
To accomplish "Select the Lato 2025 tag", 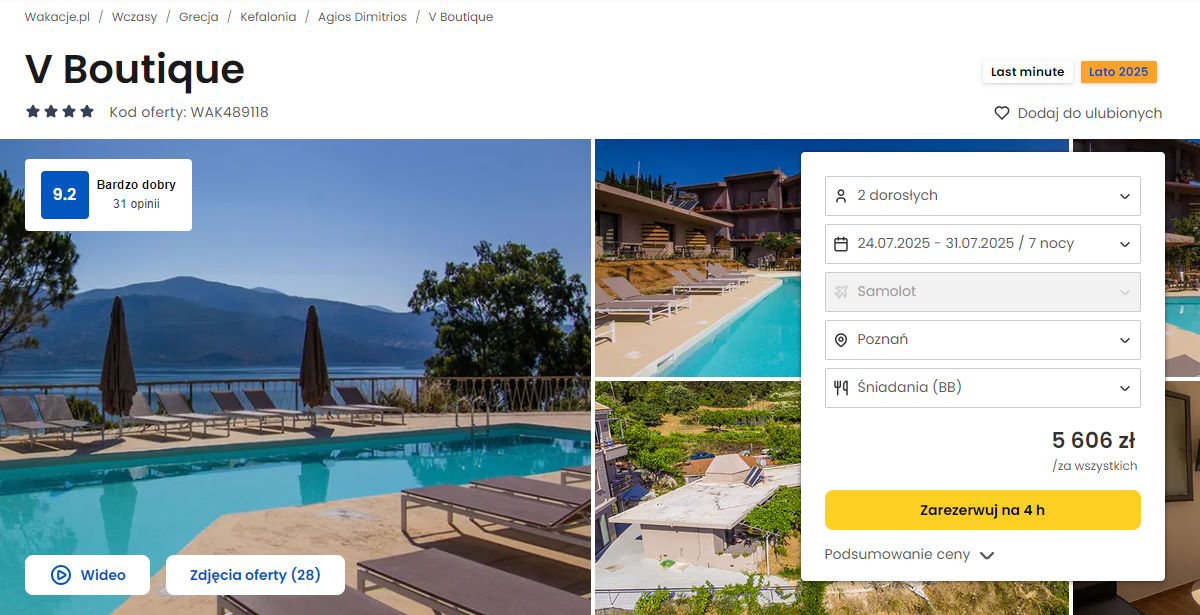I will [x=1118, y=72].
